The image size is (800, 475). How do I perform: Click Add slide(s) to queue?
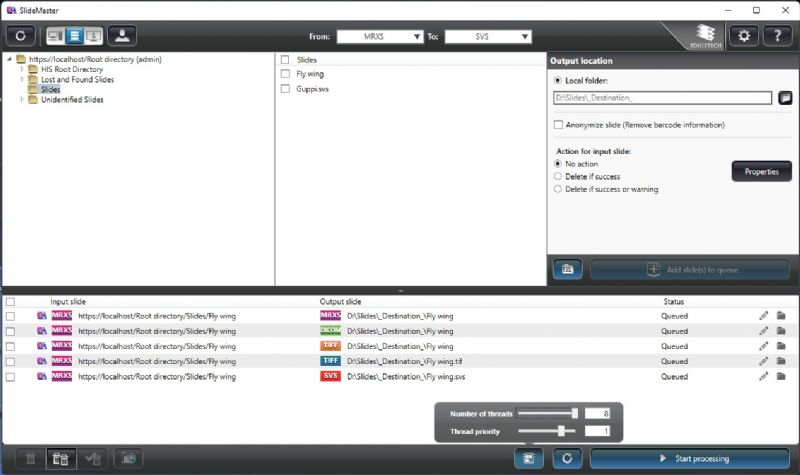click(x=690, y=269)
